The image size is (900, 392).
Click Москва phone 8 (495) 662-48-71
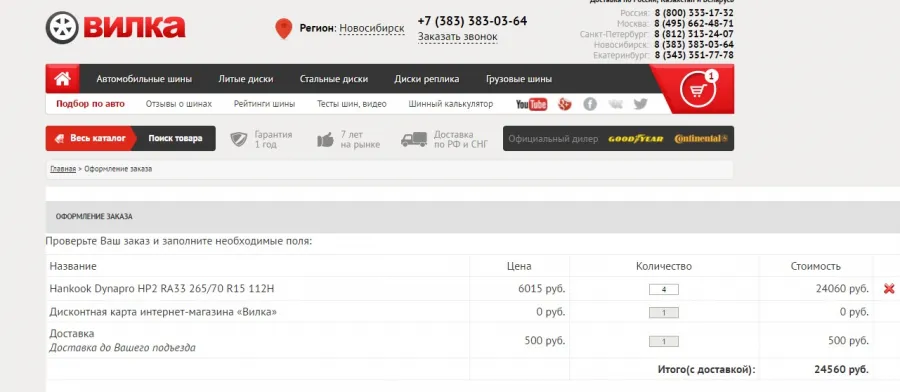point(694,24)
